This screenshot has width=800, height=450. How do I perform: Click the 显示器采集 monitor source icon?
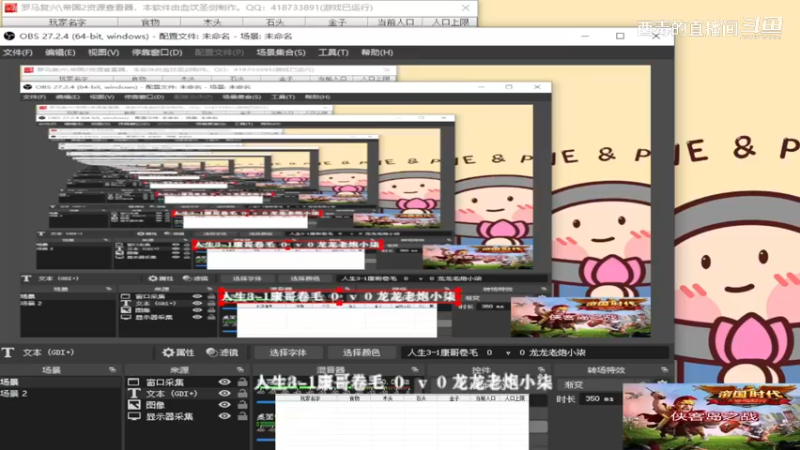click(x=134, y=416)
